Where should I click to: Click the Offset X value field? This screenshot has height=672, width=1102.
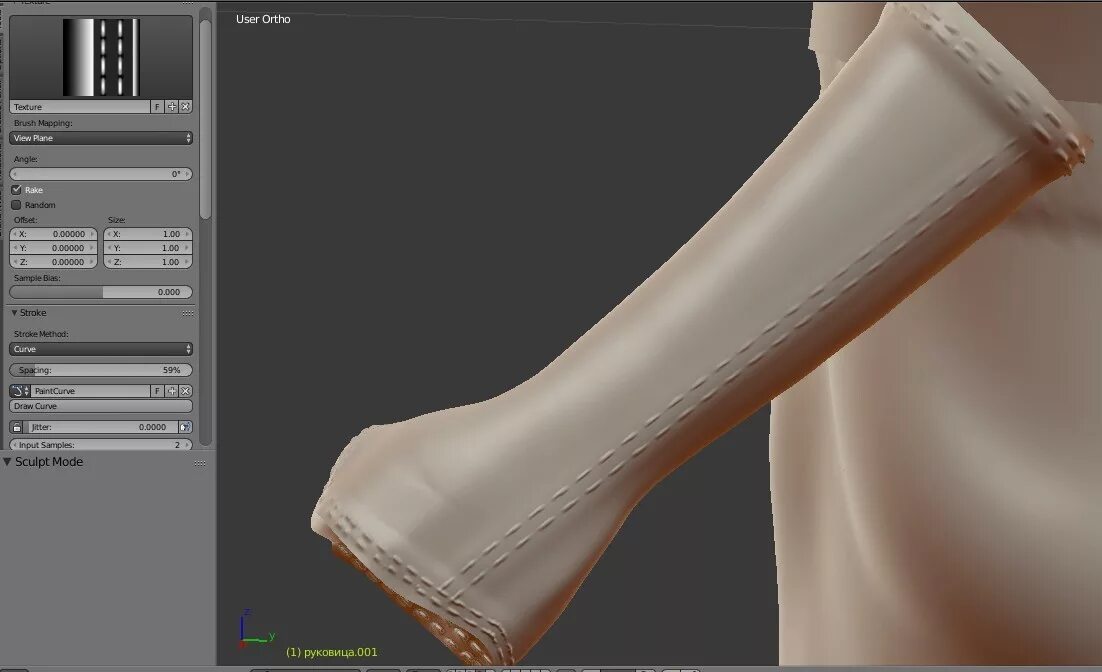coord(53,234)
